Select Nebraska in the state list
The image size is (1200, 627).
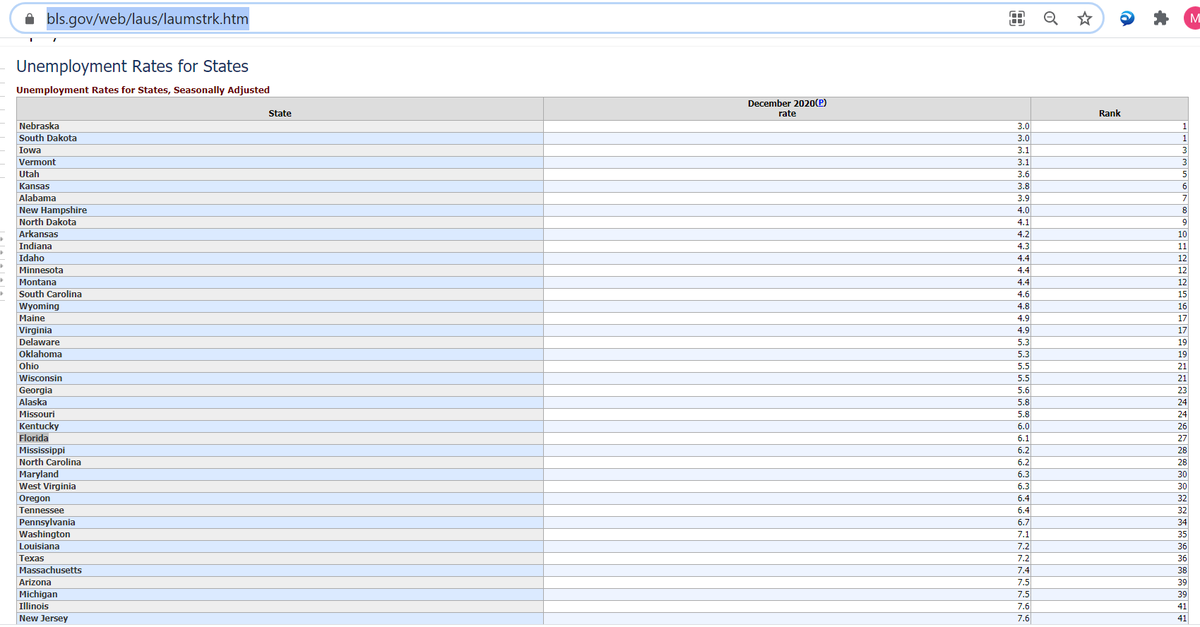tap(39, 126)
